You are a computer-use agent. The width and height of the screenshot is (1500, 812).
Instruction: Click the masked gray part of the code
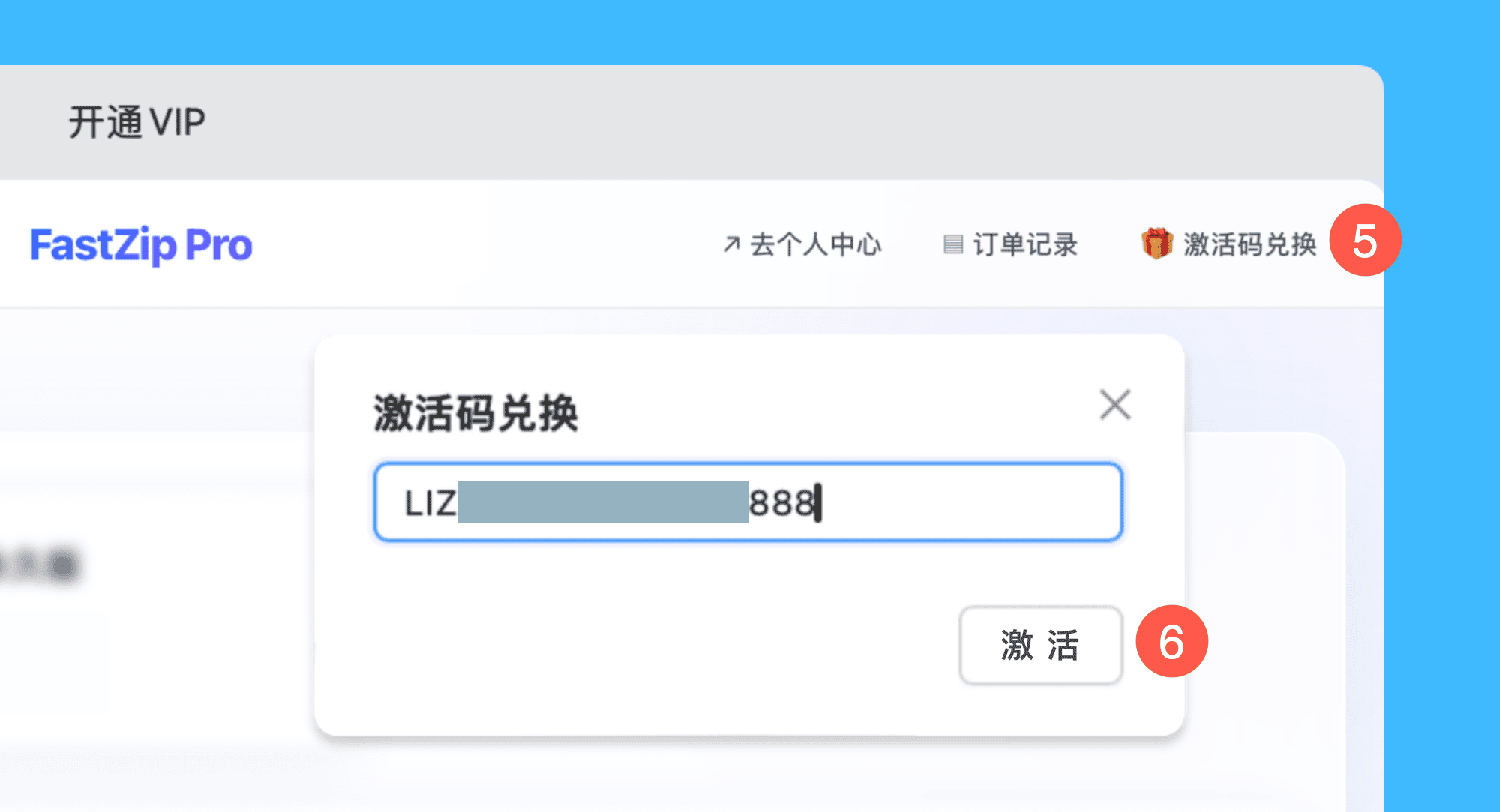(x=603, y=502)
